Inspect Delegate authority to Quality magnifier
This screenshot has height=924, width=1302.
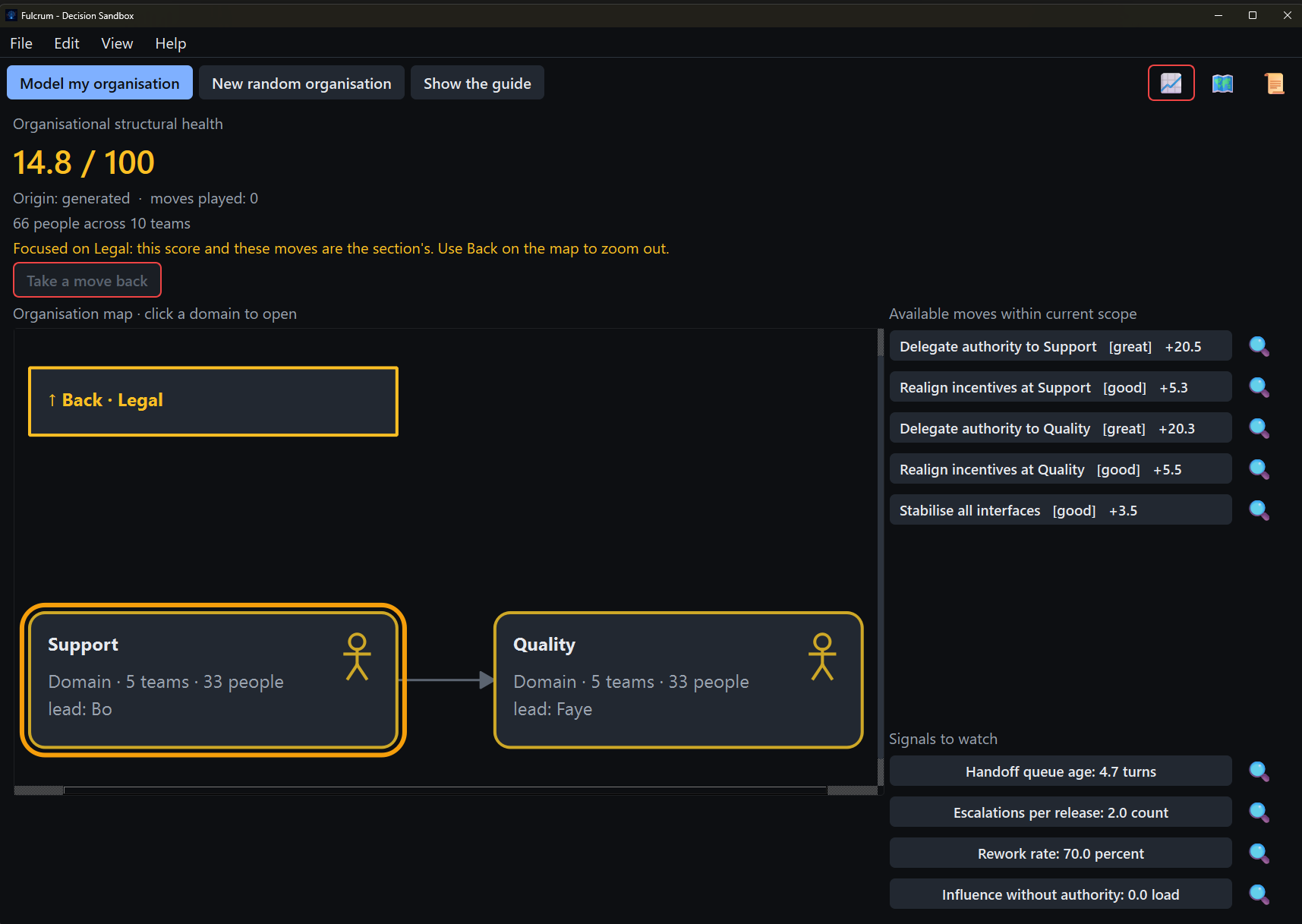1259,428
